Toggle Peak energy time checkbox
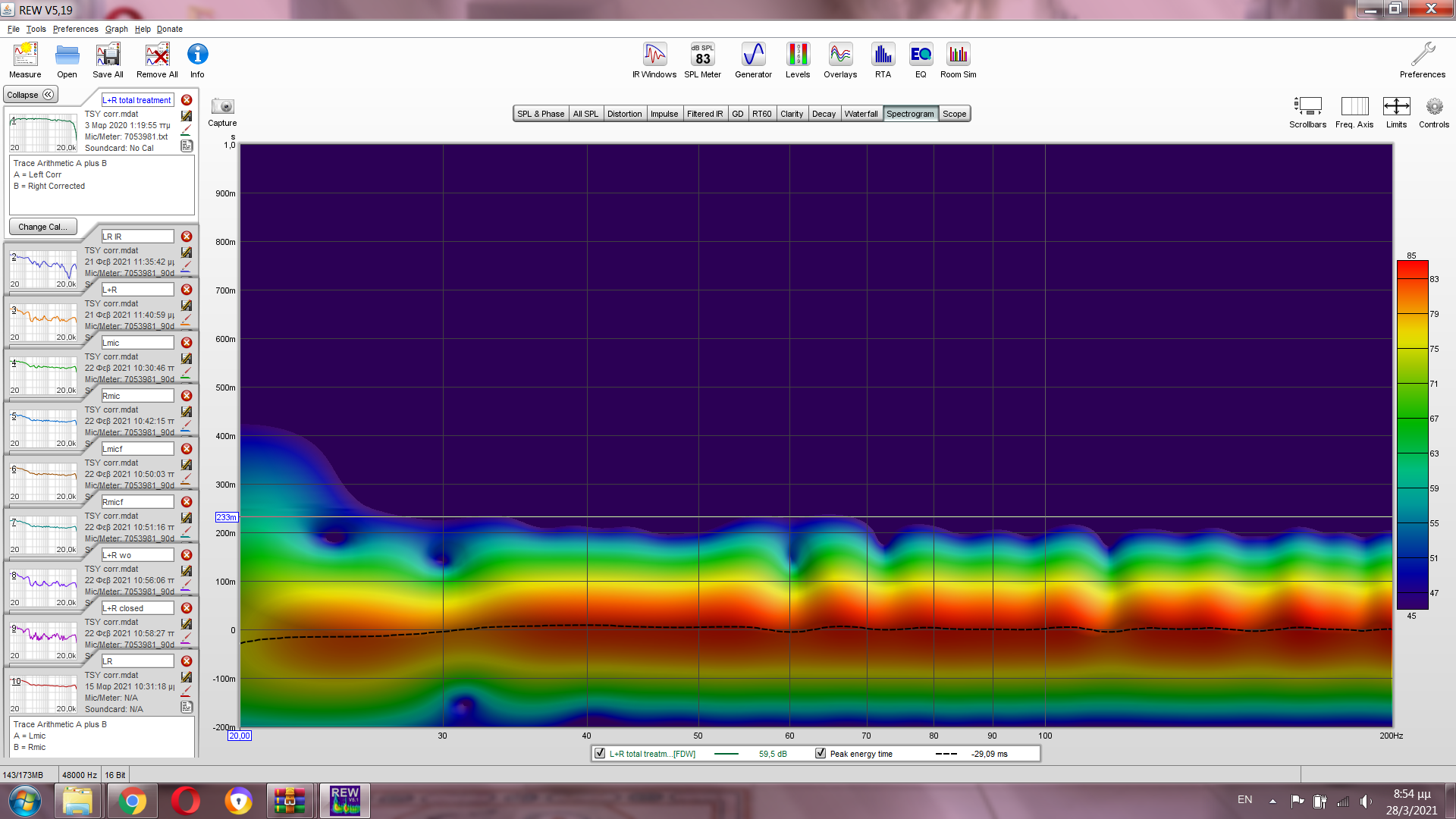 pos(821,754)
